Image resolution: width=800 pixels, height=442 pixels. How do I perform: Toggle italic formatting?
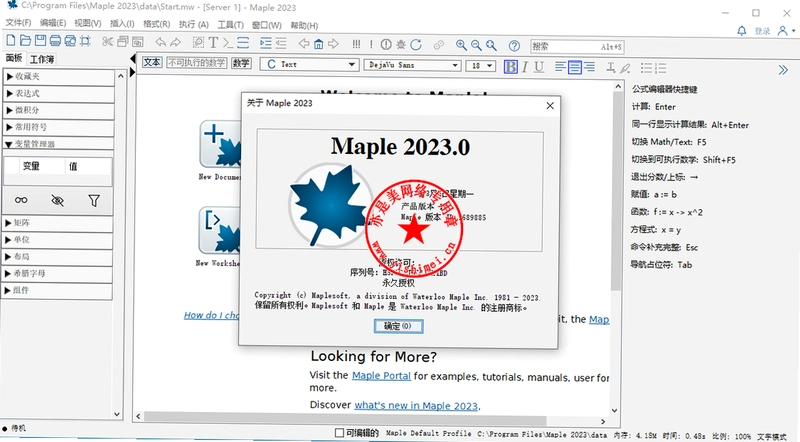tap(524, 67)
